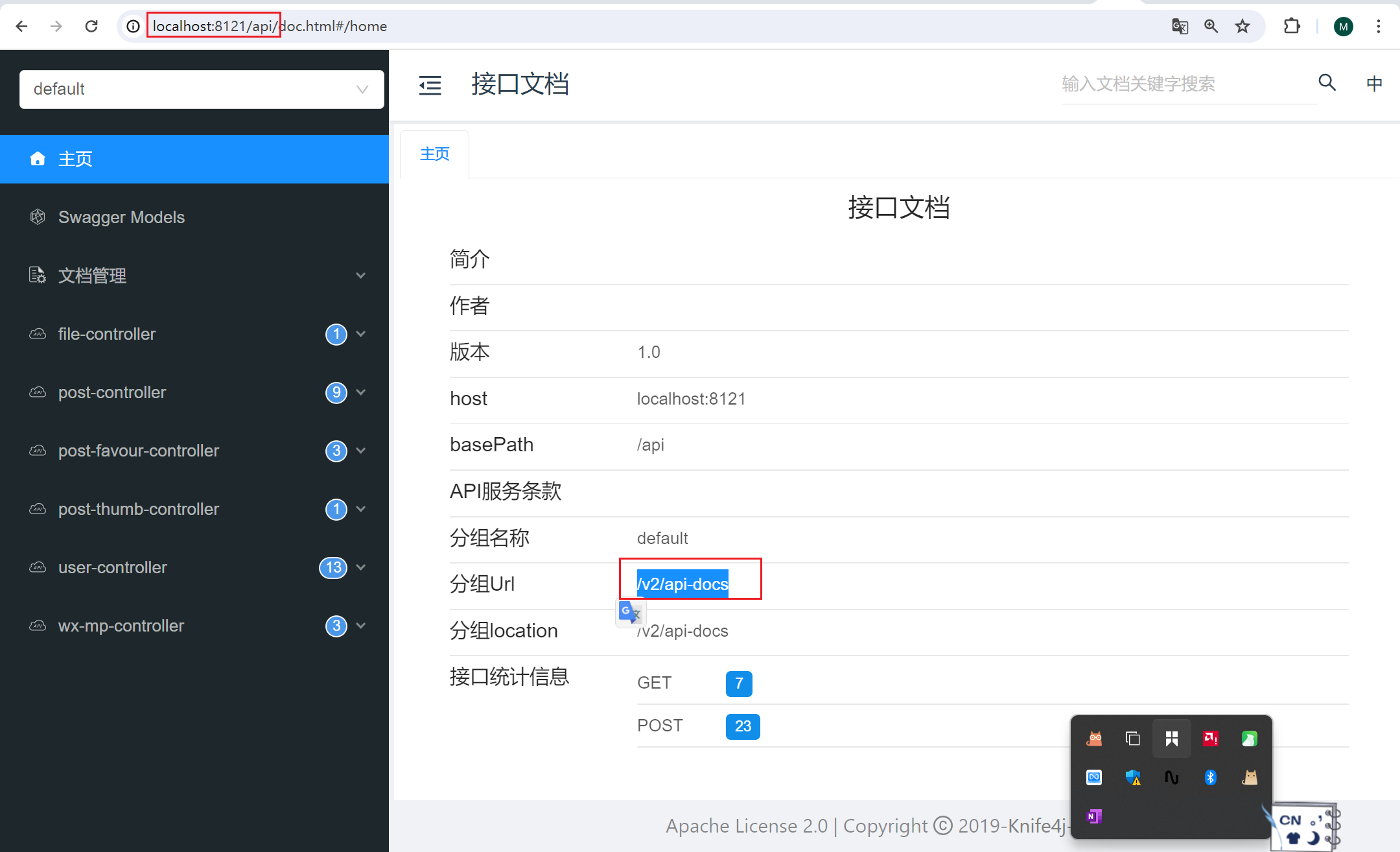Screen dimensions: 1400x852
Task: Click wx-mp-controller entry
Action: (121, 626)
